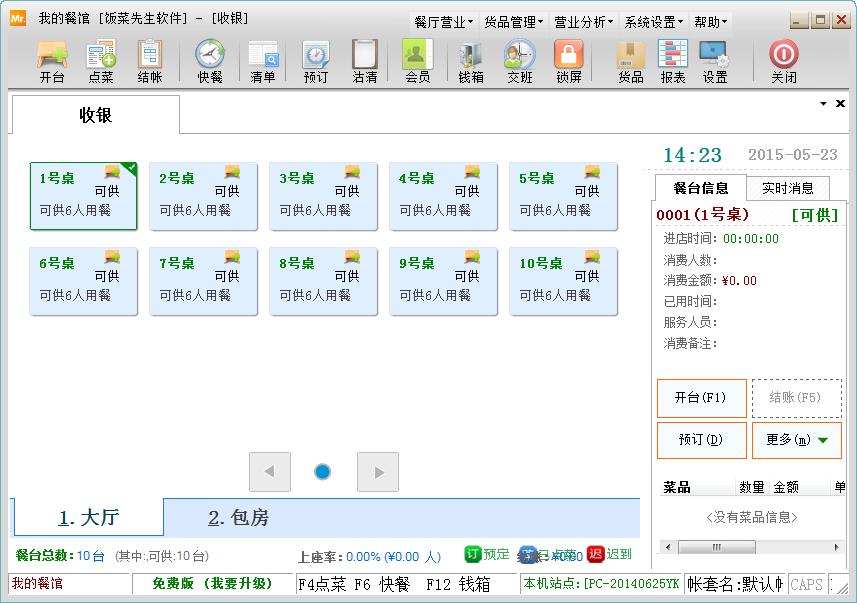Switch to the 实时消息 tab
This screenshot has width=857, height=603.
coord(787,188)
